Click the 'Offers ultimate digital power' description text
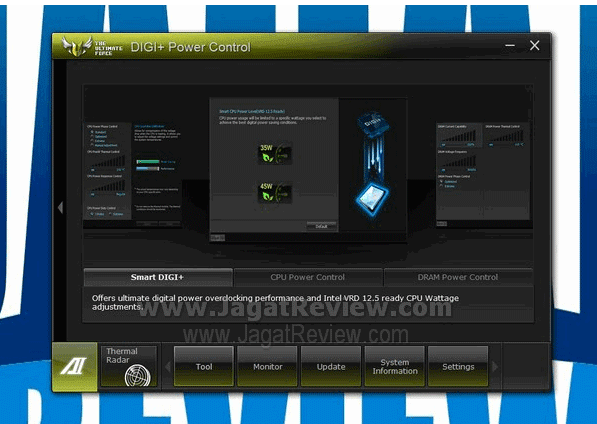This screenshot has width=597, height=424. point(275,302)
